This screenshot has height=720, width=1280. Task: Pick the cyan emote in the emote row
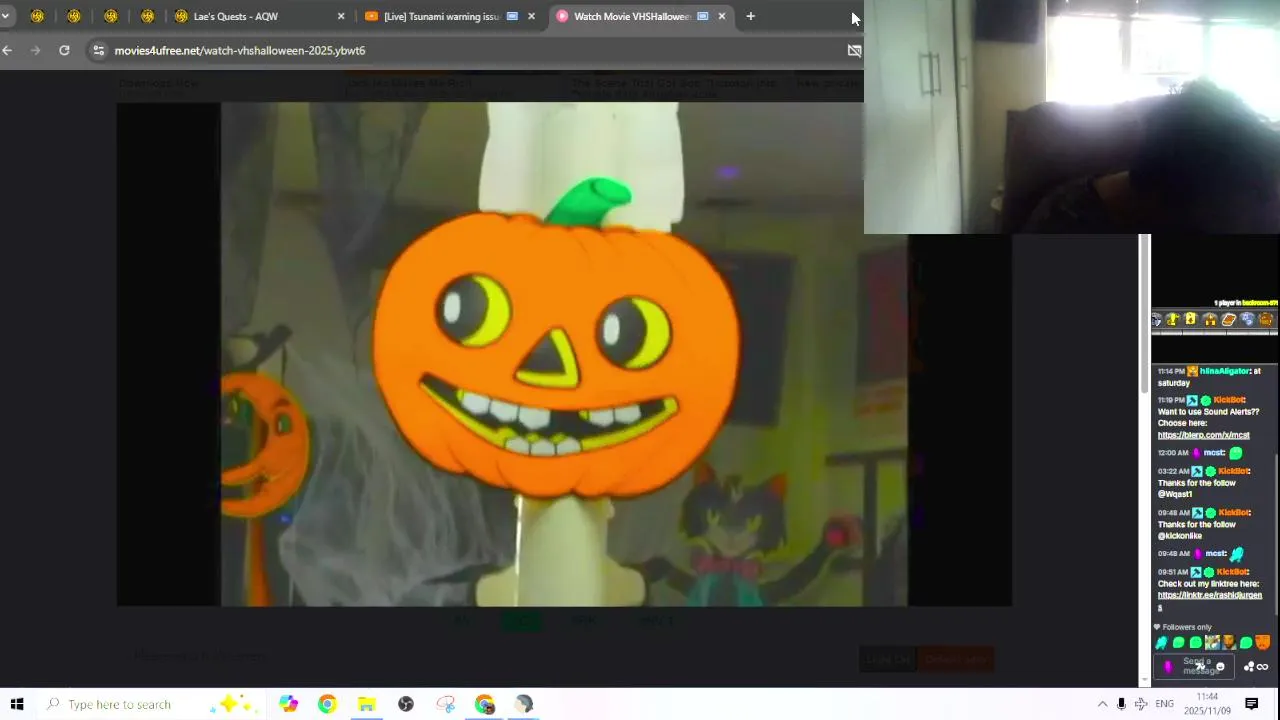[x=1161, y=643]
